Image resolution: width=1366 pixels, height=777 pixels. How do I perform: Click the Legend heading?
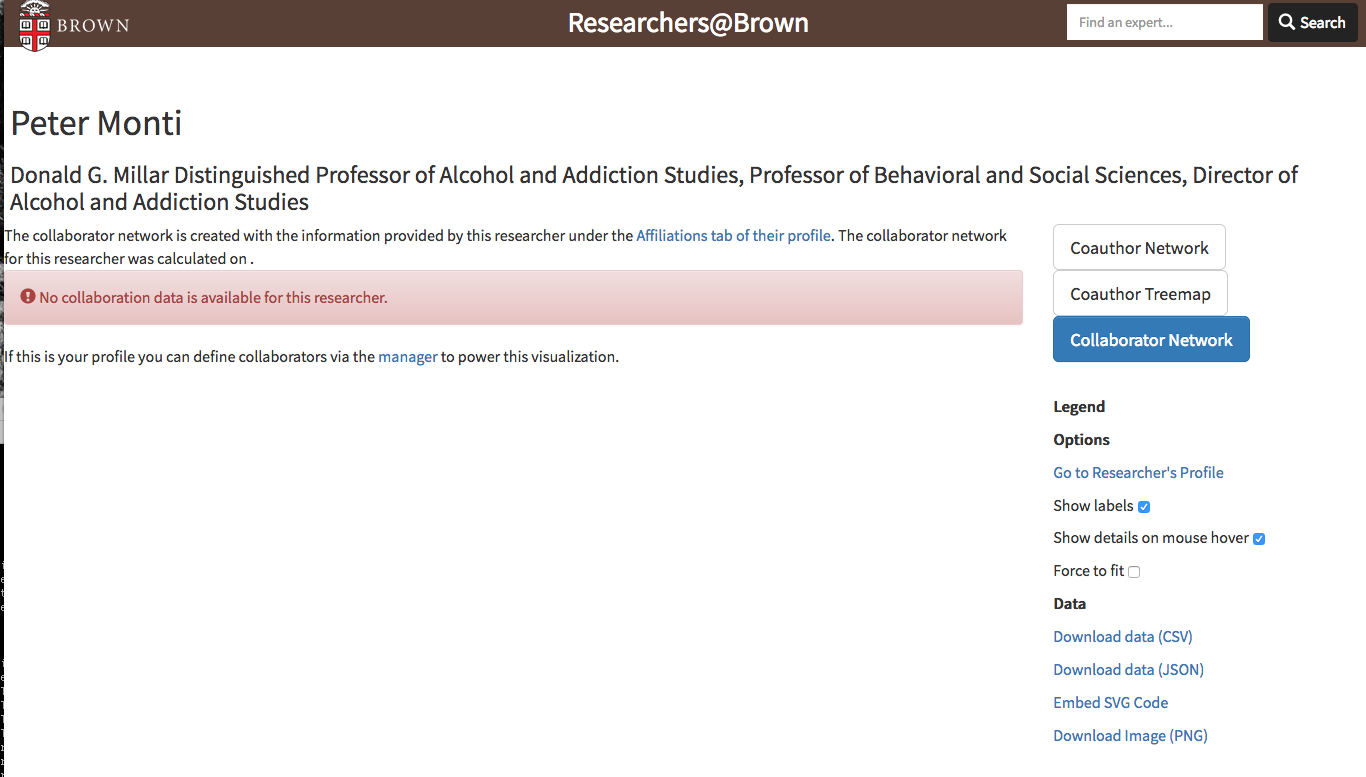(x=1079, y=407)
